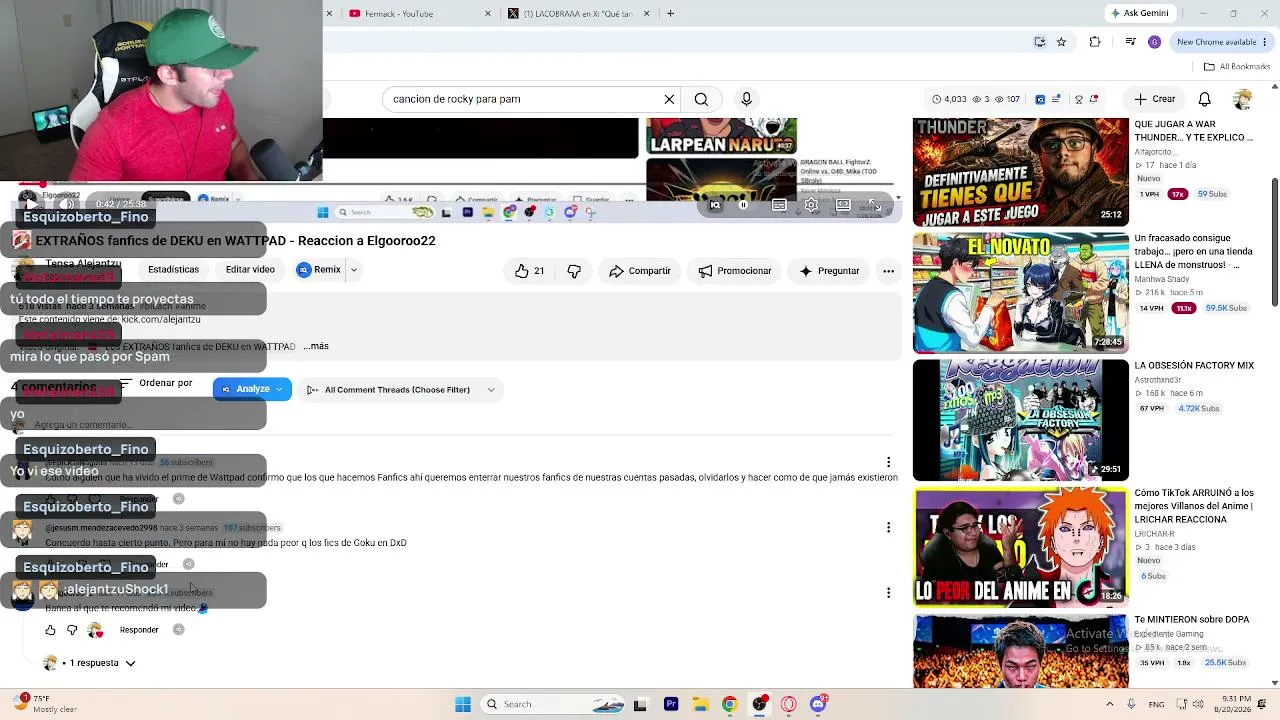Open more actions menu beside Preguntar
The image size is (1280, 720).
pos(888,271)
